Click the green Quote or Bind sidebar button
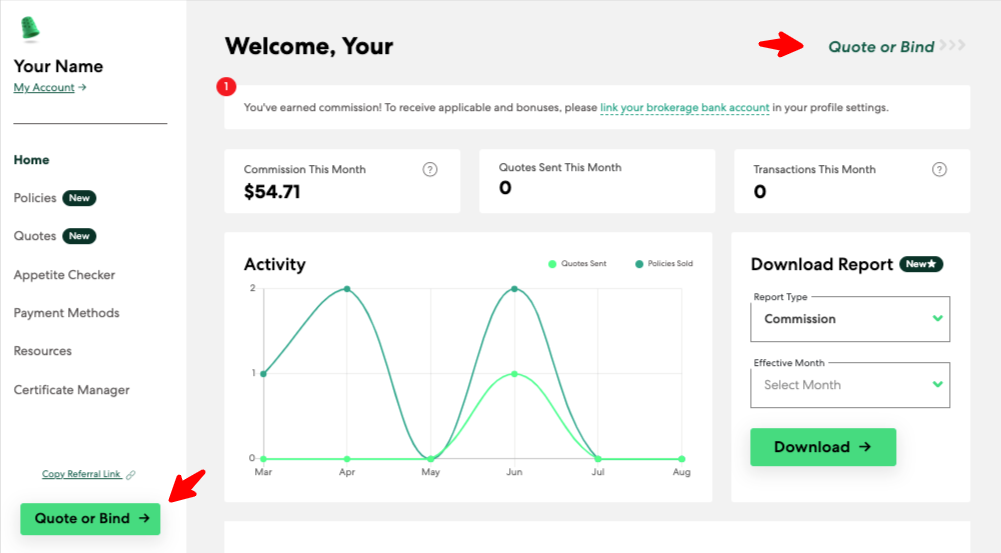The height and width of the screenshot is (553, 1001). point(90,518)
